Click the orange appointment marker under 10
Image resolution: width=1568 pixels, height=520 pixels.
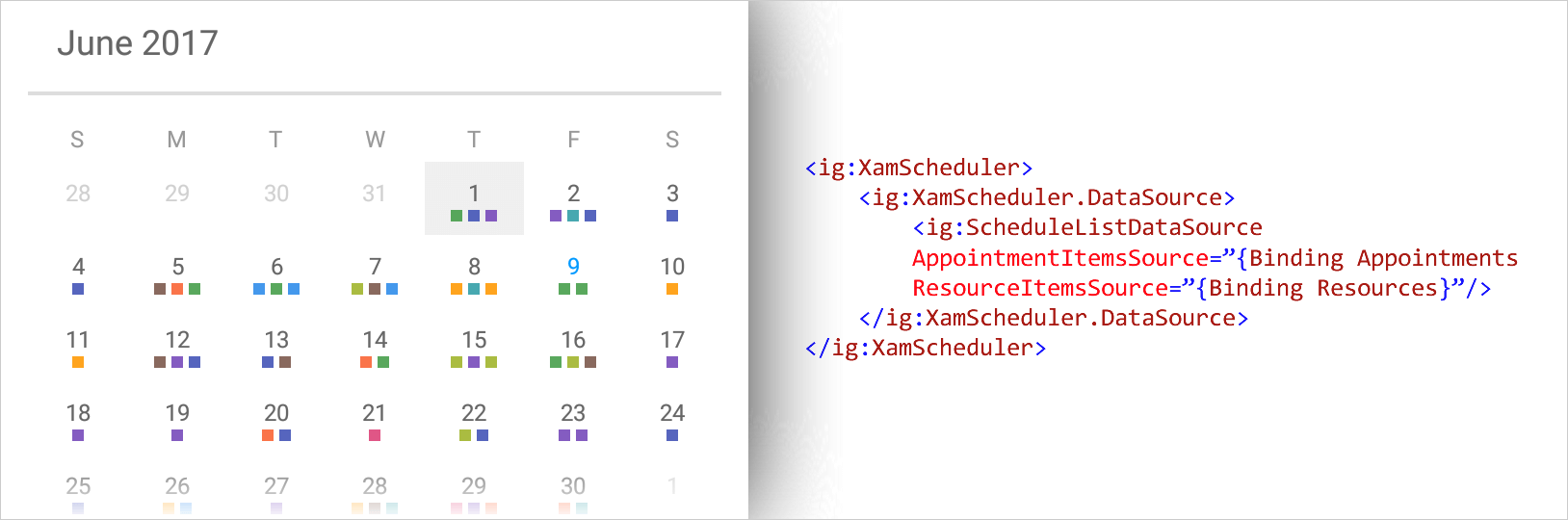tap(672, 289)
